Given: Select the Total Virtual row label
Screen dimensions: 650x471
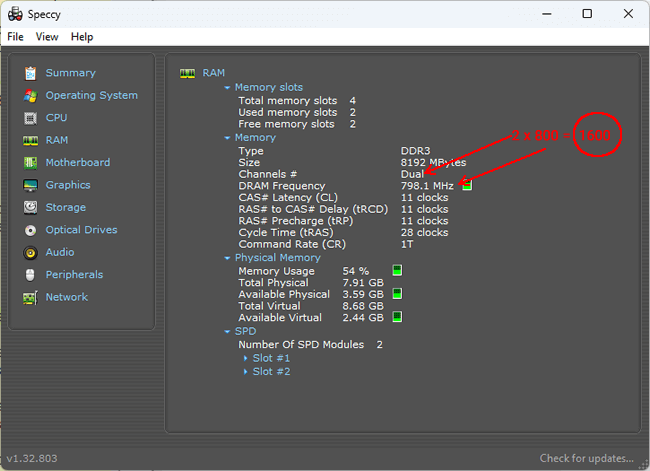Looking at the screenshot, I should coord(269,306).
